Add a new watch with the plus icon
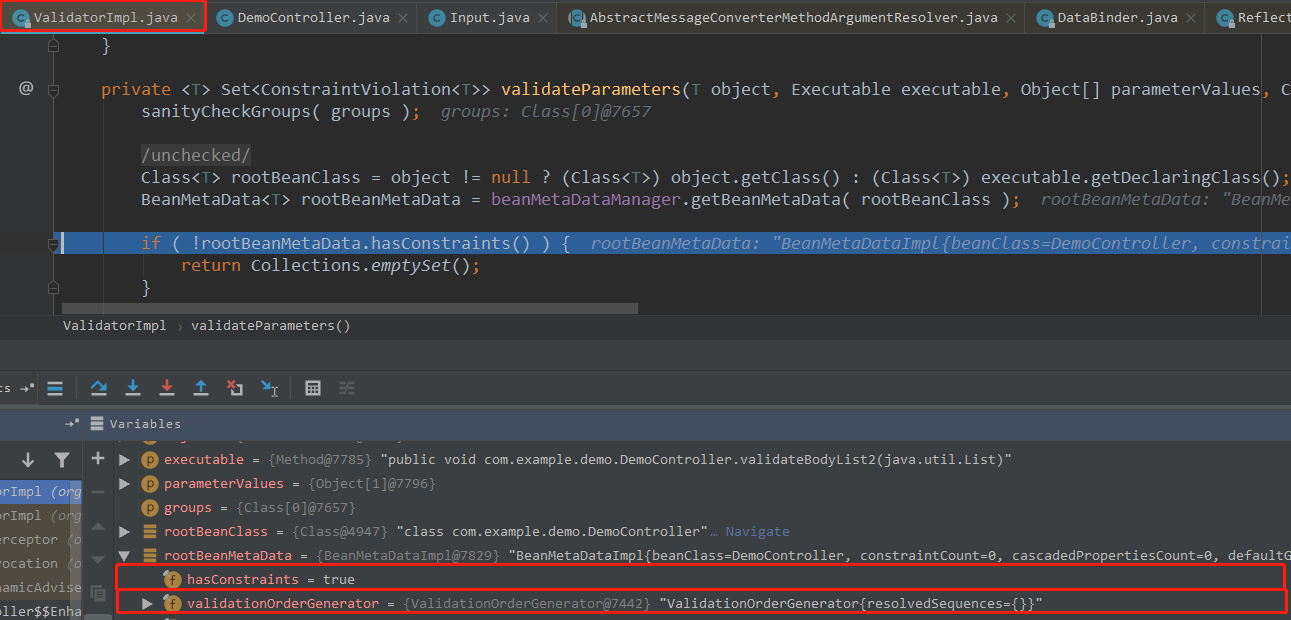The image size is (1291, 620). [97, 457]
